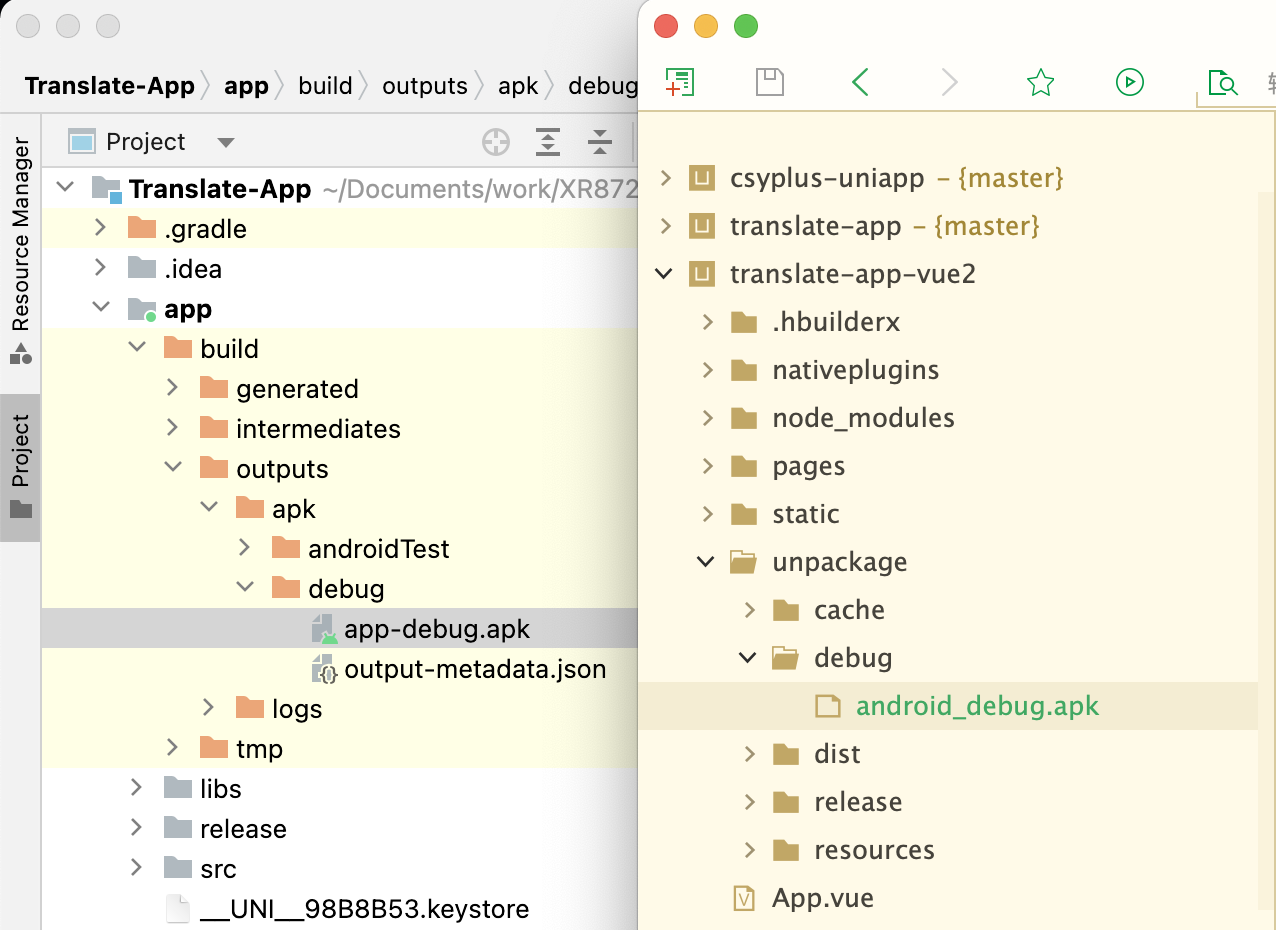Image resolution: width=1276 pixels, height=930 pixels.
Task: Expand the release folder in HBuilderX
Action: [750, 802]
